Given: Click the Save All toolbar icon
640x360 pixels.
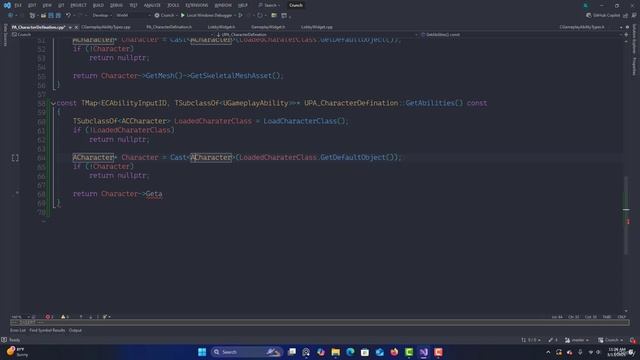Looking at the screenshot, I should point(58,16).
